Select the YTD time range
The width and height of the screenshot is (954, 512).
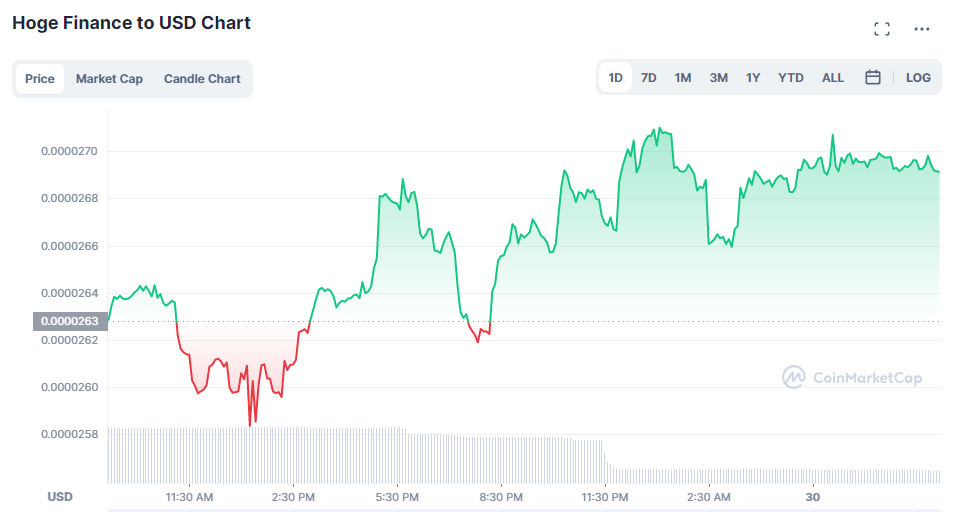790,78
